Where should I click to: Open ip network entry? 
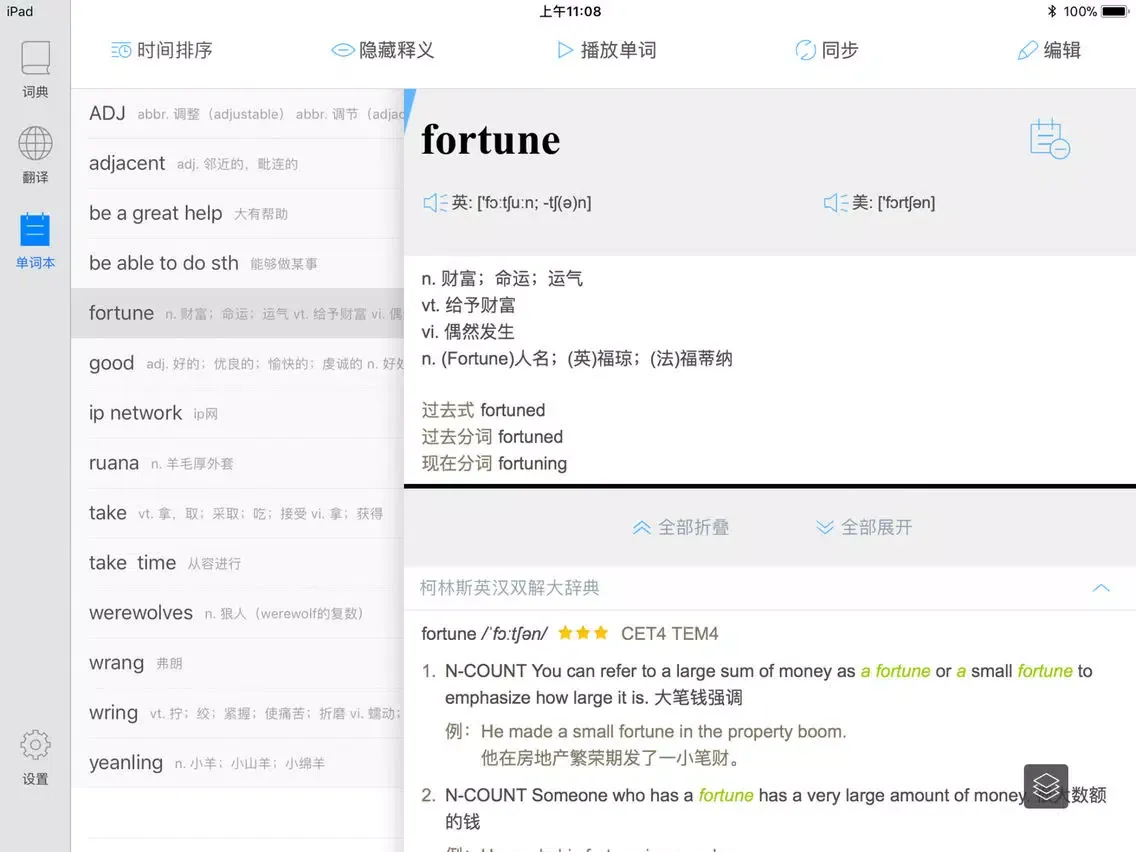click(238, 413)
